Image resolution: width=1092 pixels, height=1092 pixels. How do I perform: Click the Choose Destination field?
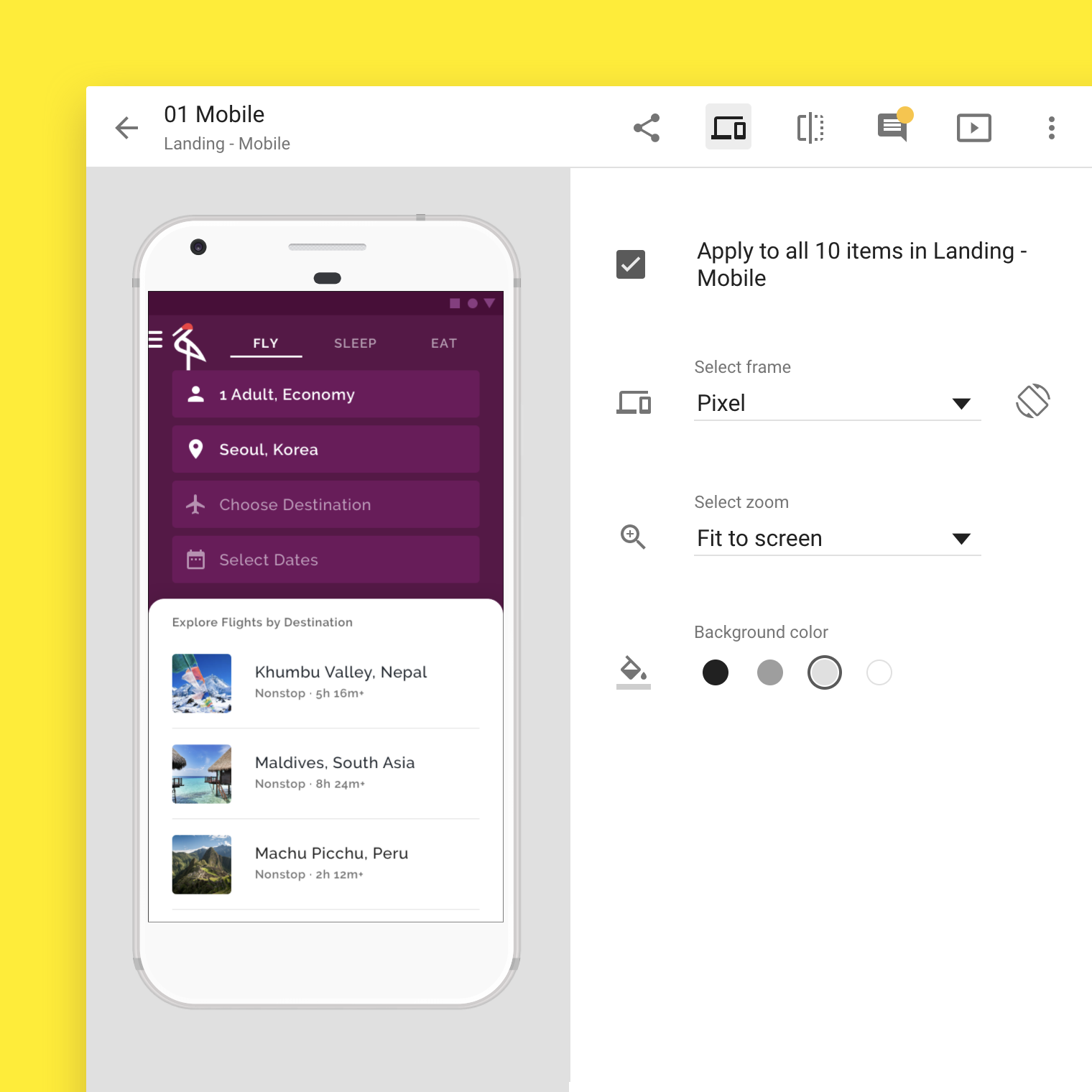(x=325, y=504)
